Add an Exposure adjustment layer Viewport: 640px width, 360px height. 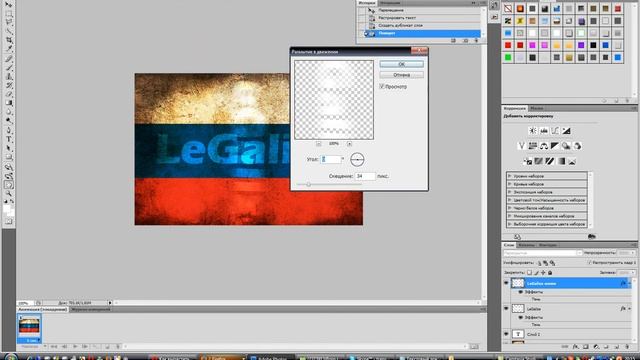click(x=566, y=131)
